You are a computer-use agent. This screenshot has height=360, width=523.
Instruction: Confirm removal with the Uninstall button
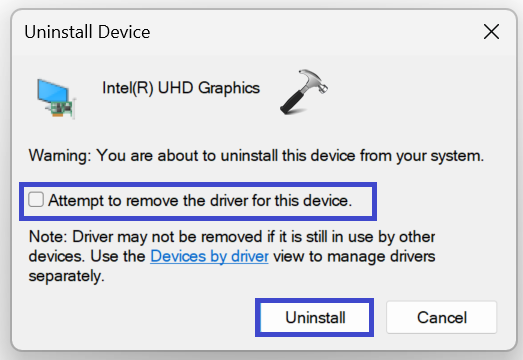coord(315,317)
